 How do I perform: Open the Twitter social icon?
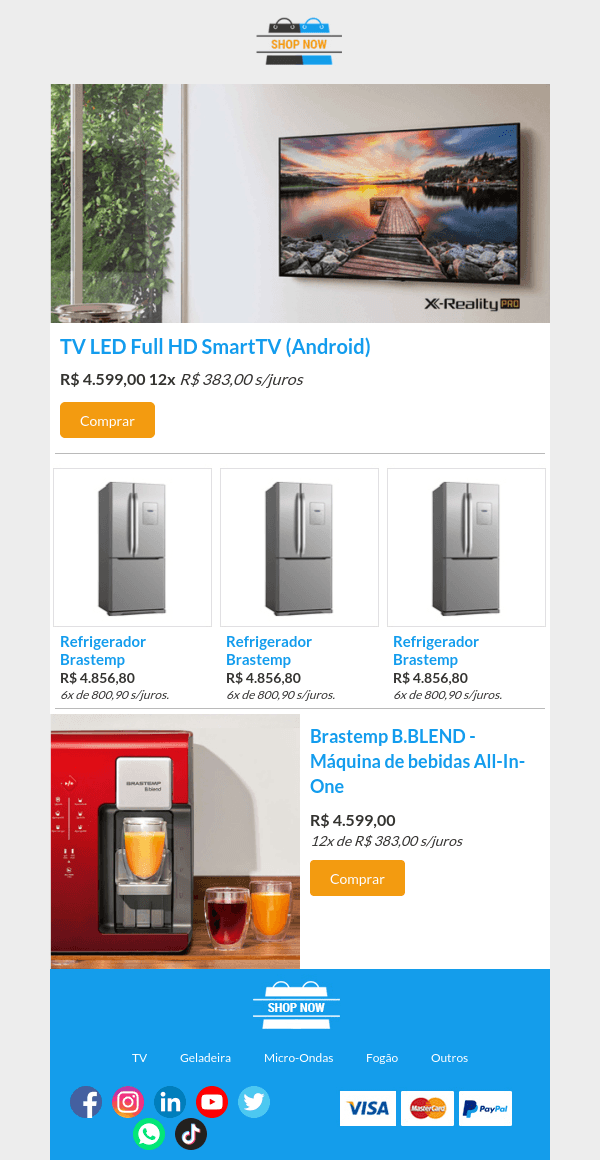(254, 1102)
